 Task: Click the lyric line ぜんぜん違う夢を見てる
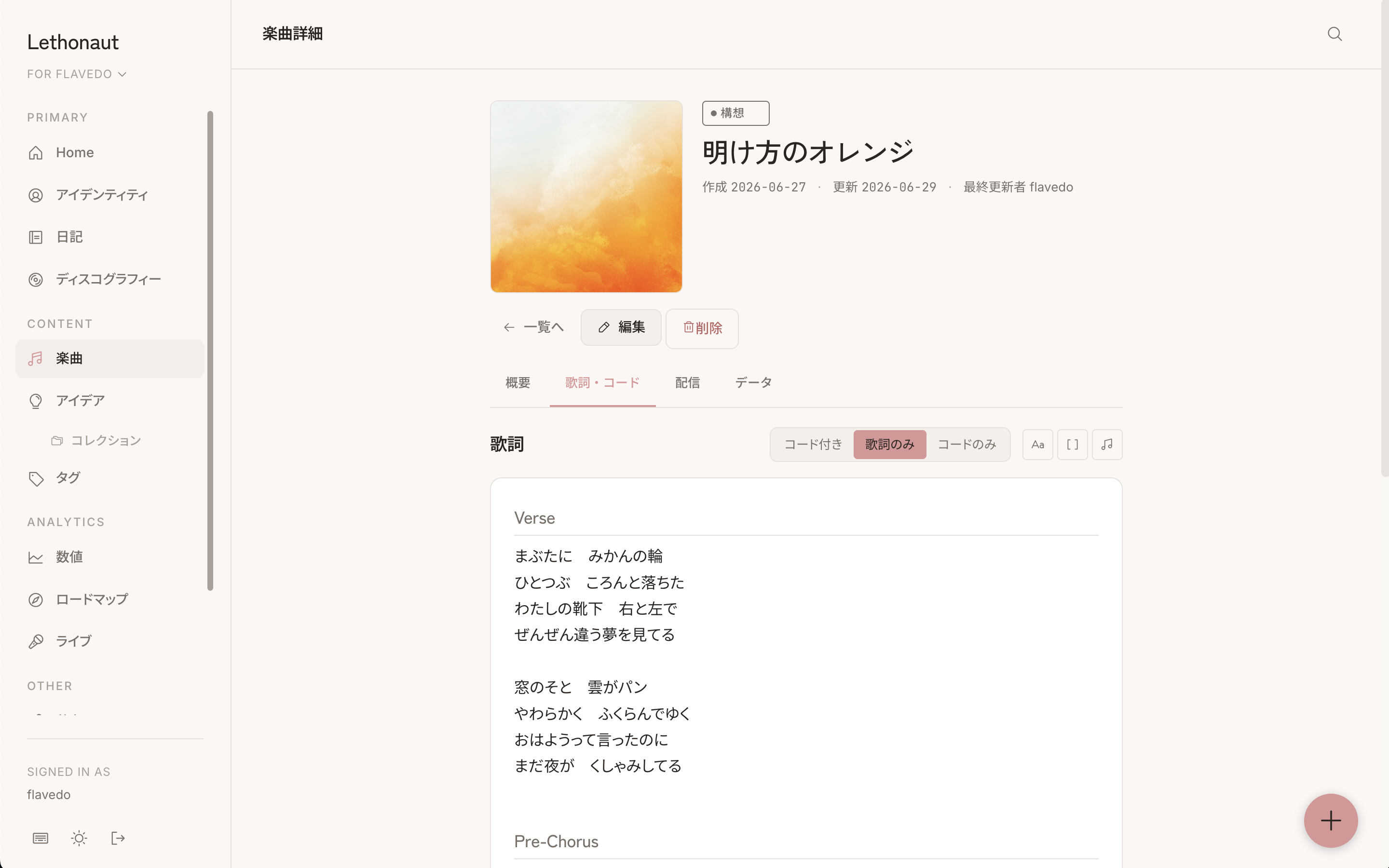click(595, 634)
